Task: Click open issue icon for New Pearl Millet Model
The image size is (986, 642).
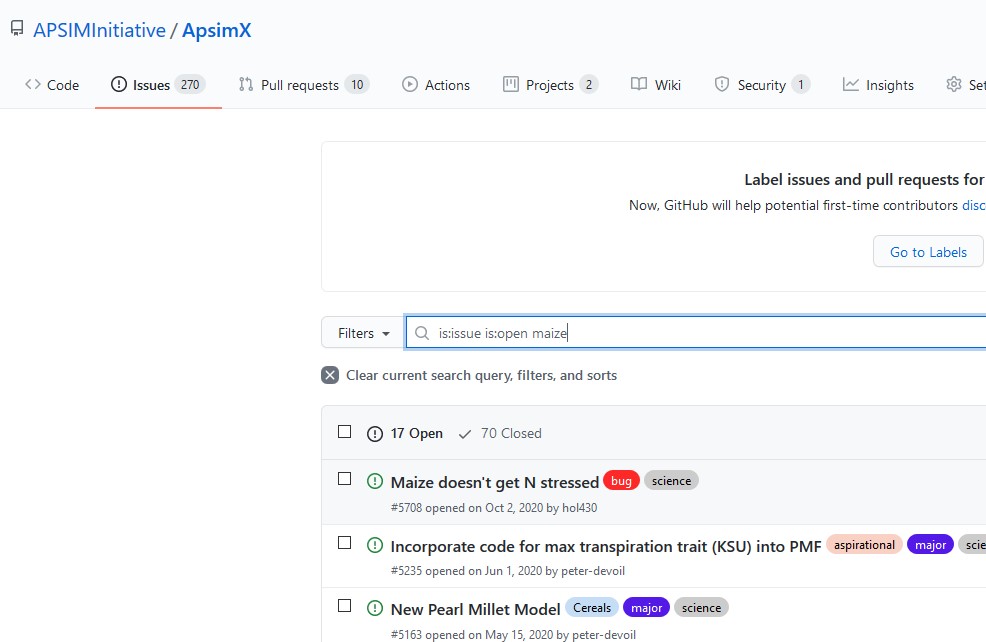Action: point(375,608)
